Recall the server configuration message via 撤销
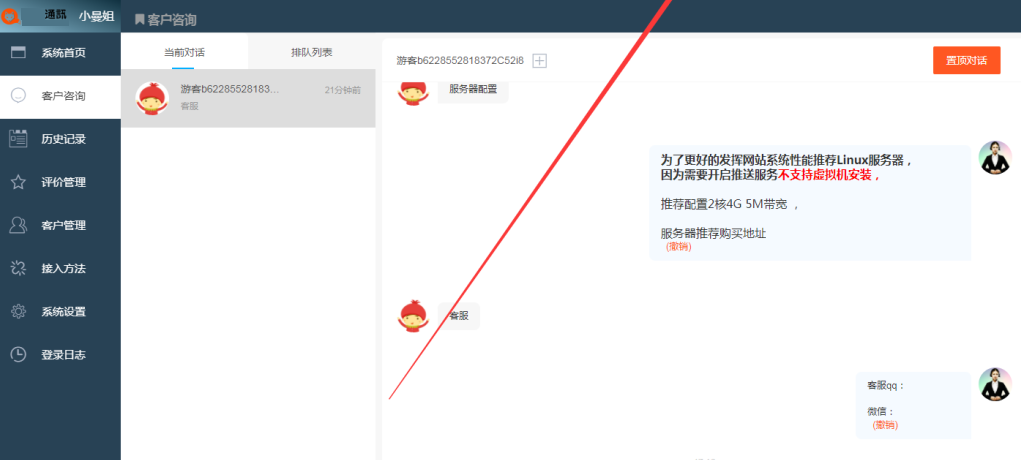This screenshot has height=460, width=1021. tap(678, 247)
